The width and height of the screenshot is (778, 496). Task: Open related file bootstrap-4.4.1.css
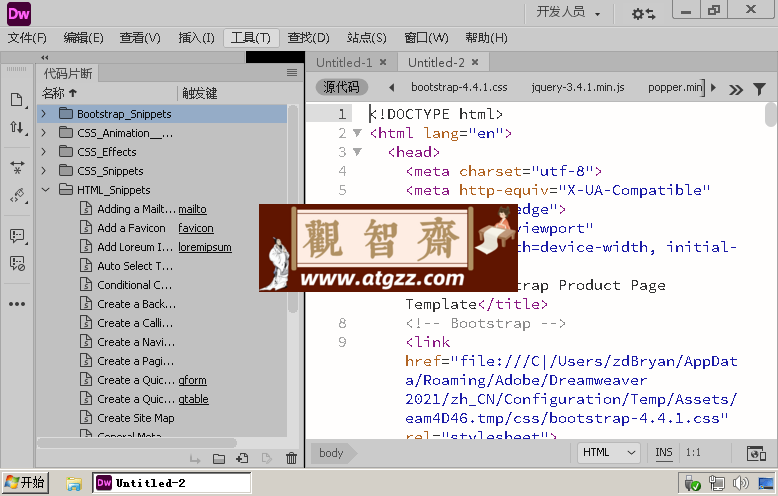pos(459,87)
